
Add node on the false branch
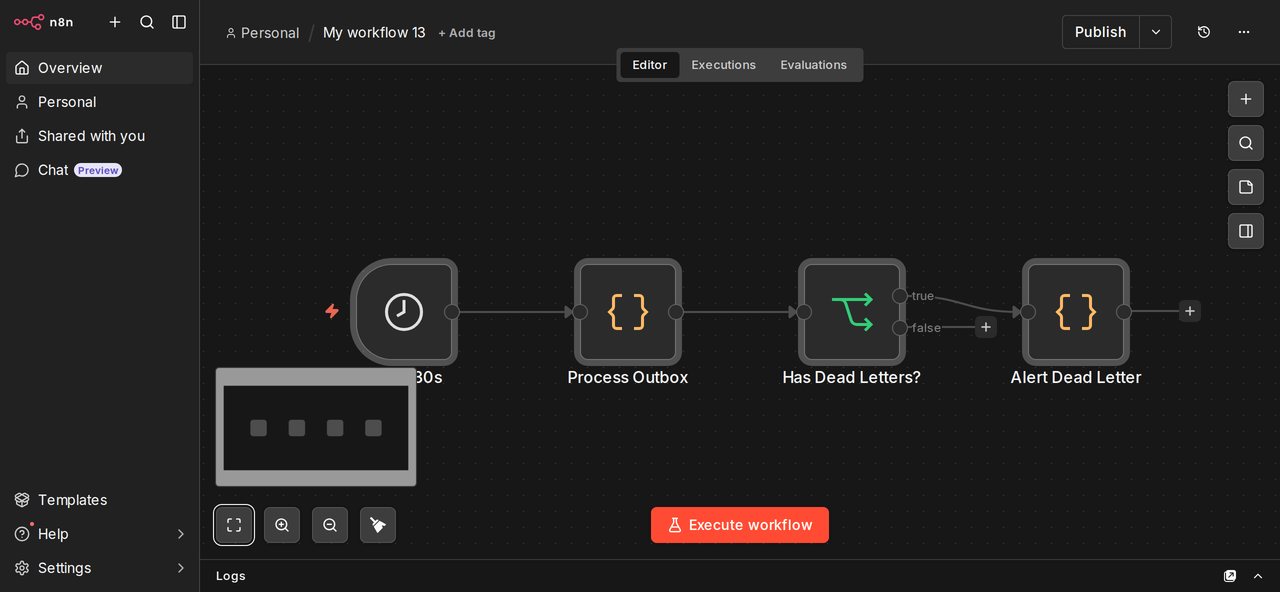986,327
